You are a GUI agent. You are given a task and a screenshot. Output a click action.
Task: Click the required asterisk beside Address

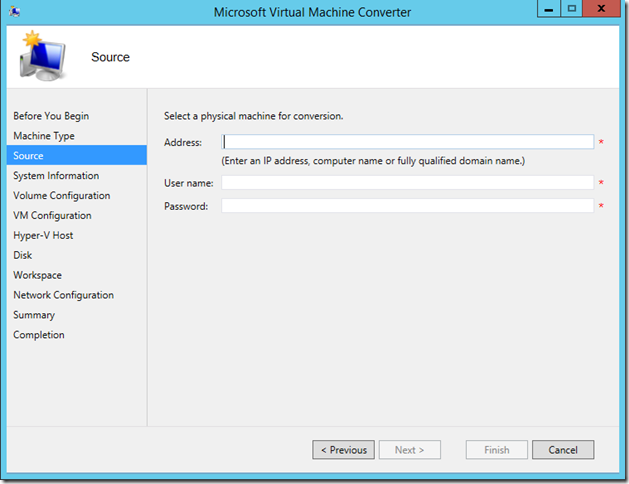[x=601, y=142]
